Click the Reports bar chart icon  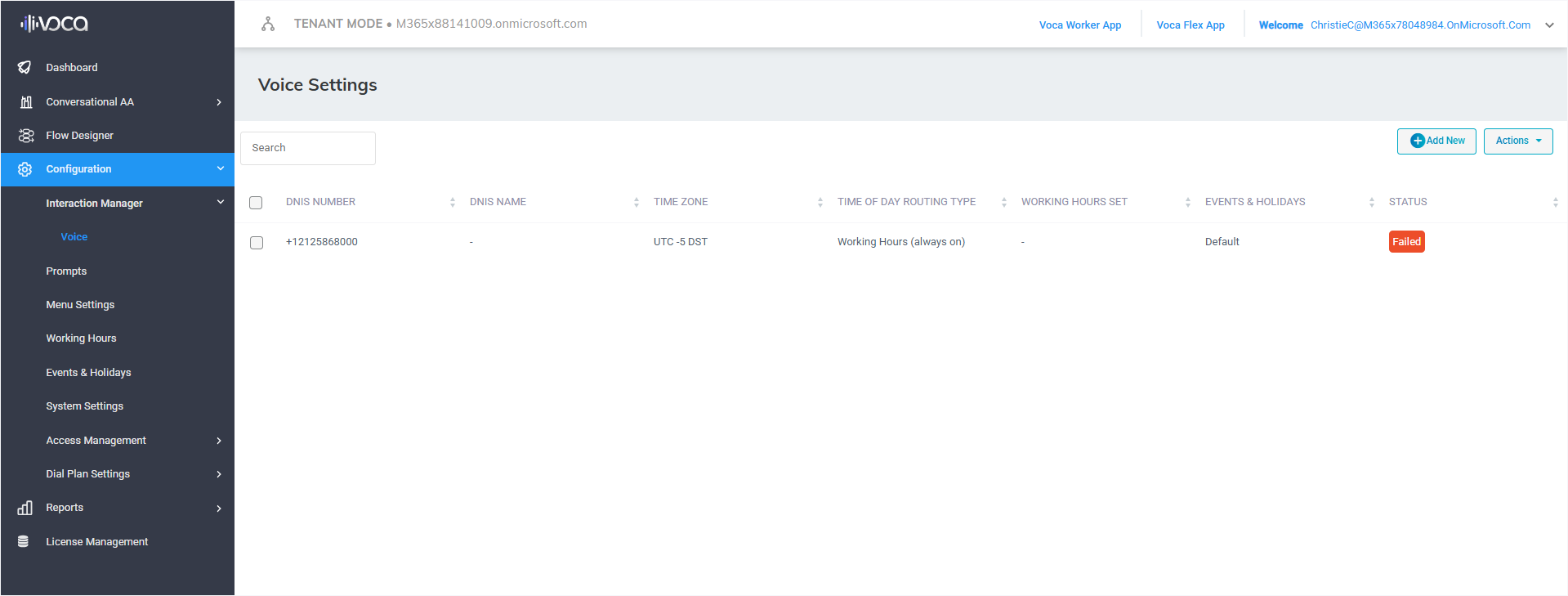point(25,508)
